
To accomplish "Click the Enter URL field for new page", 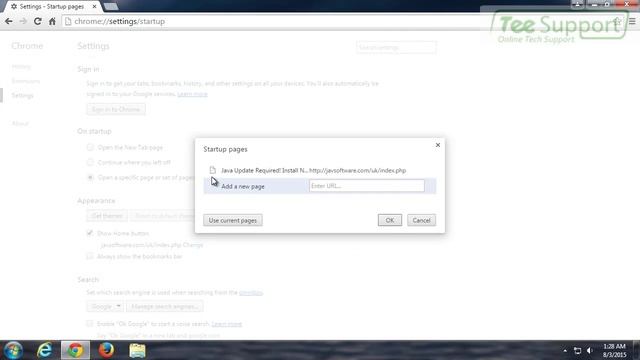I will (x=367, y=186).
